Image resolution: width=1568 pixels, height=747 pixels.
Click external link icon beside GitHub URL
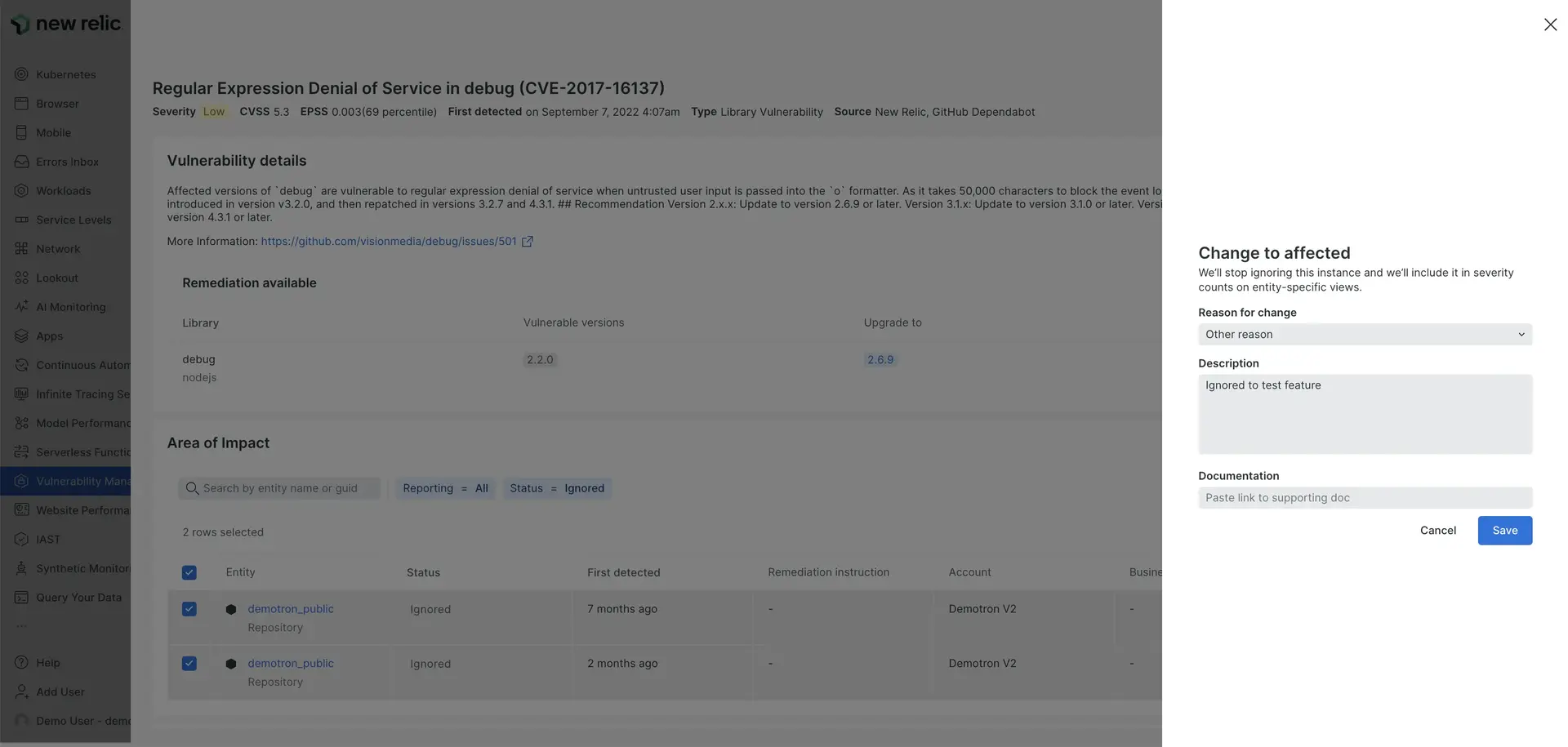click(528, 242)
